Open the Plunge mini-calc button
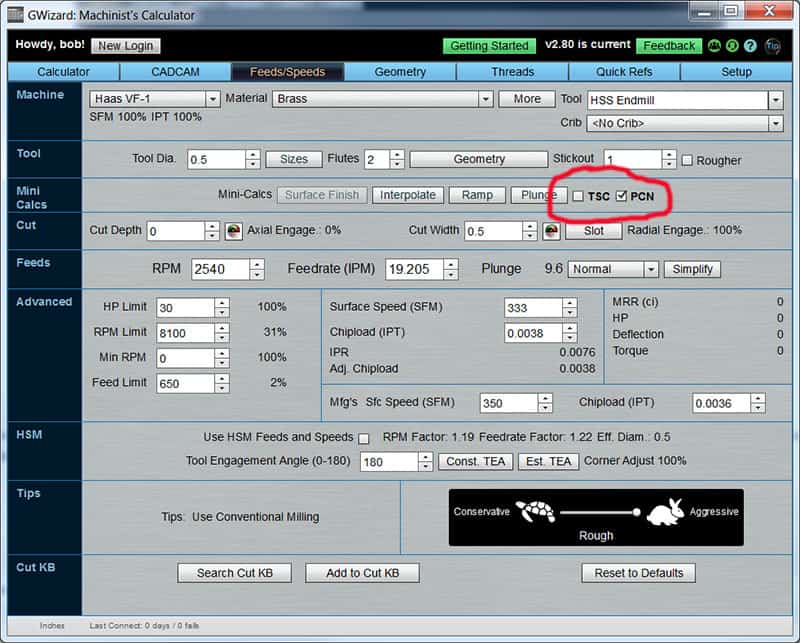The image size is (800, 643). pos(538,195)
